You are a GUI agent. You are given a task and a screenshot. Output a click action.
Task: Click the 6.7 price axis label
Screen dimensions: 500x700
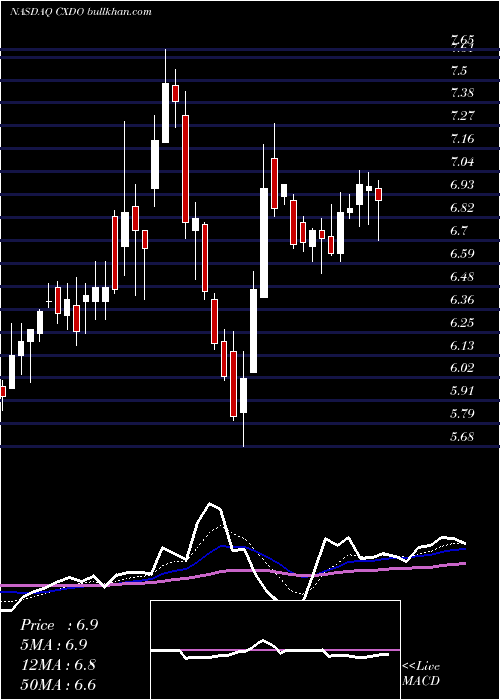pyautogui.click(x=459, y=230)
